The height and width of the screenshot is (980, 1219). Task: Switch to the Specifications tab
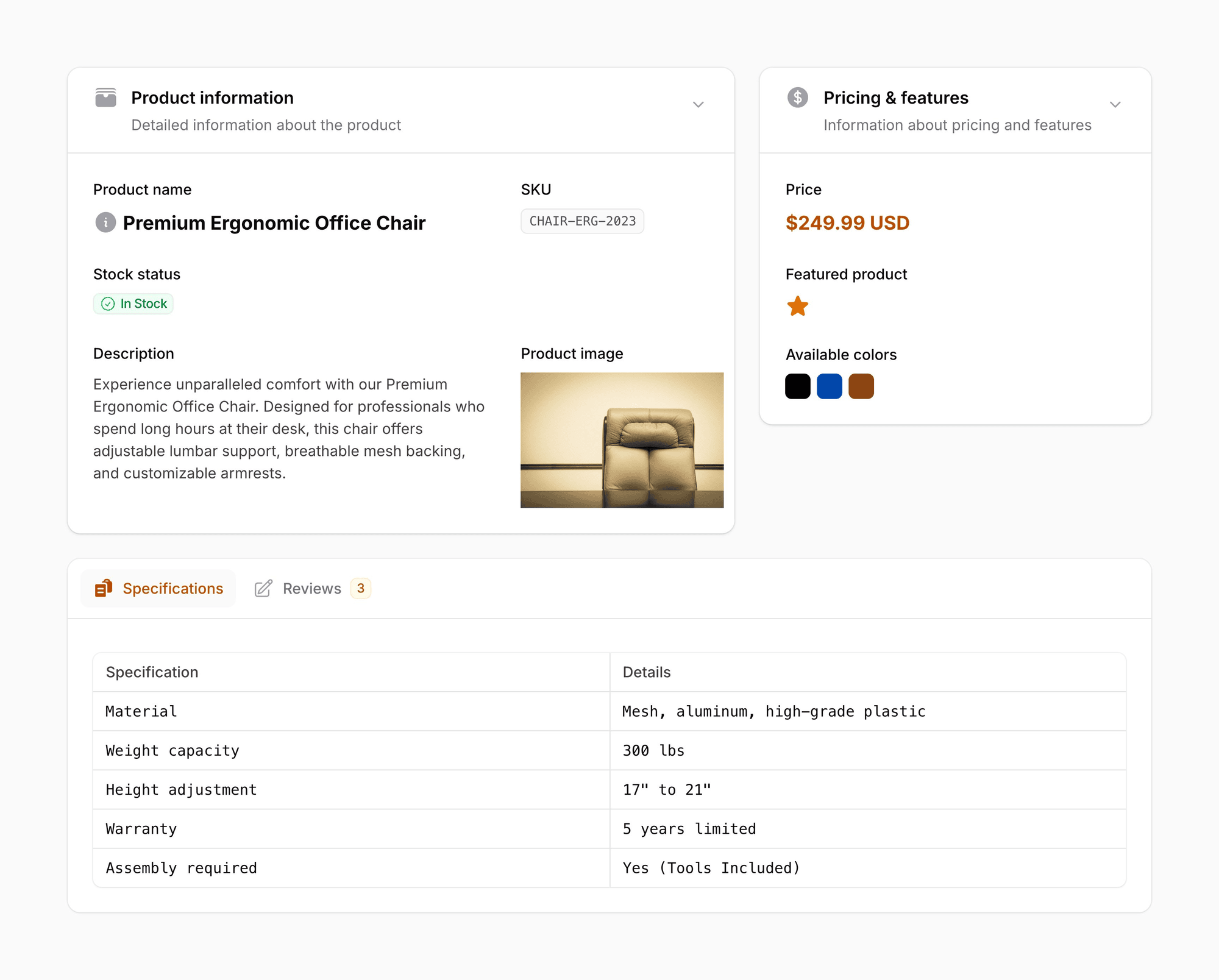click(158, 588)
